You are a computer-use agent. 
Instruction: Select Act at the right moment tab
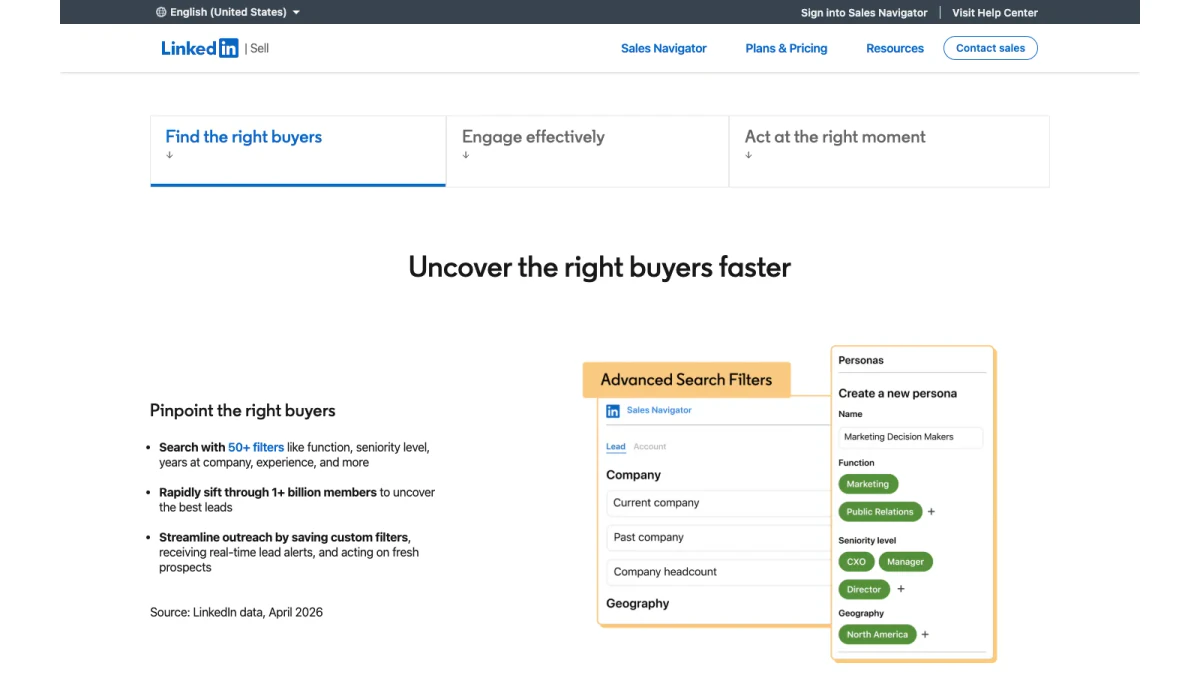889,151
